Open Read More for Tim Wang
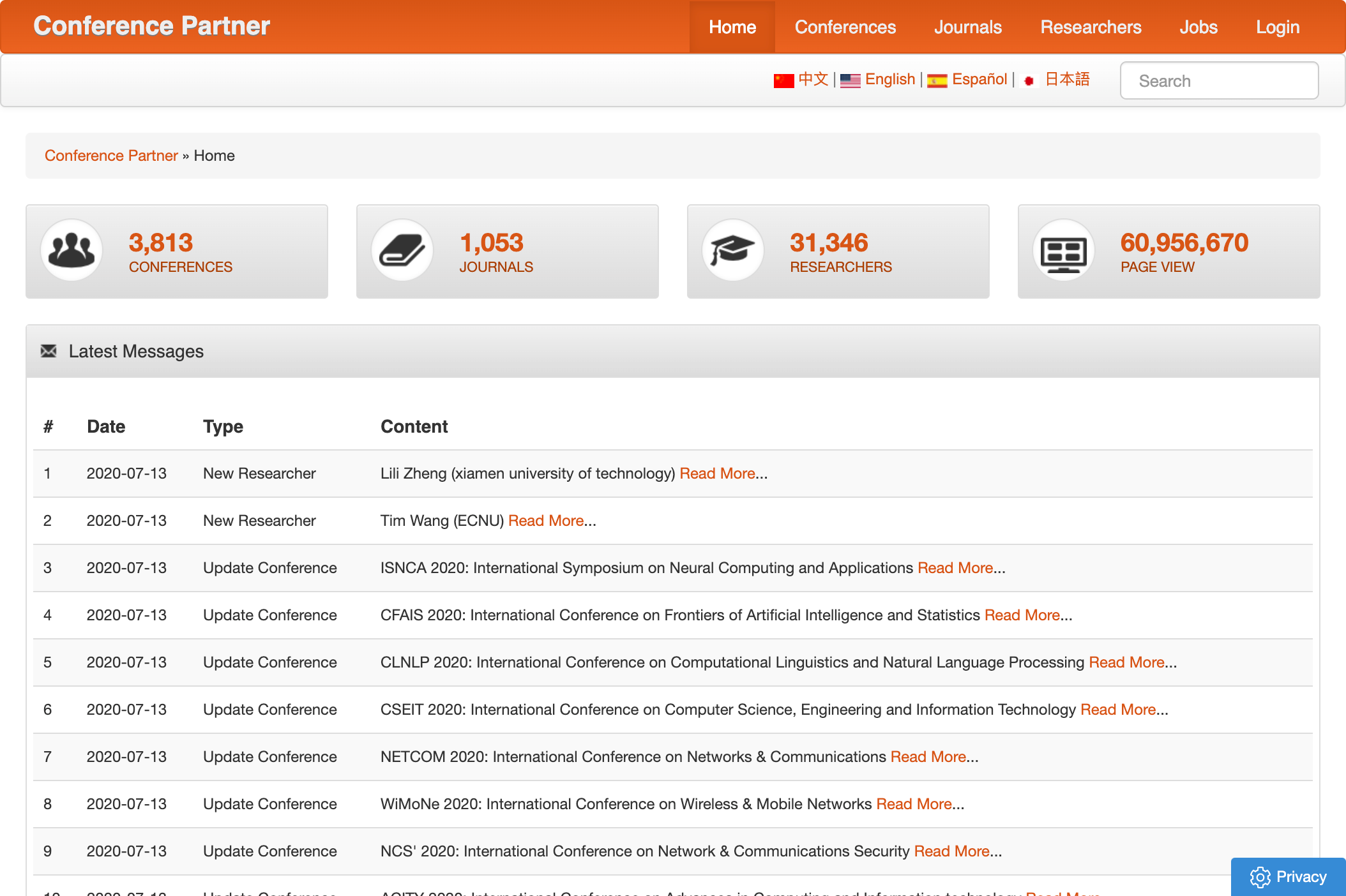Image resolution: width=1346 pixels, height=896 pixels. tap(546, 521)
